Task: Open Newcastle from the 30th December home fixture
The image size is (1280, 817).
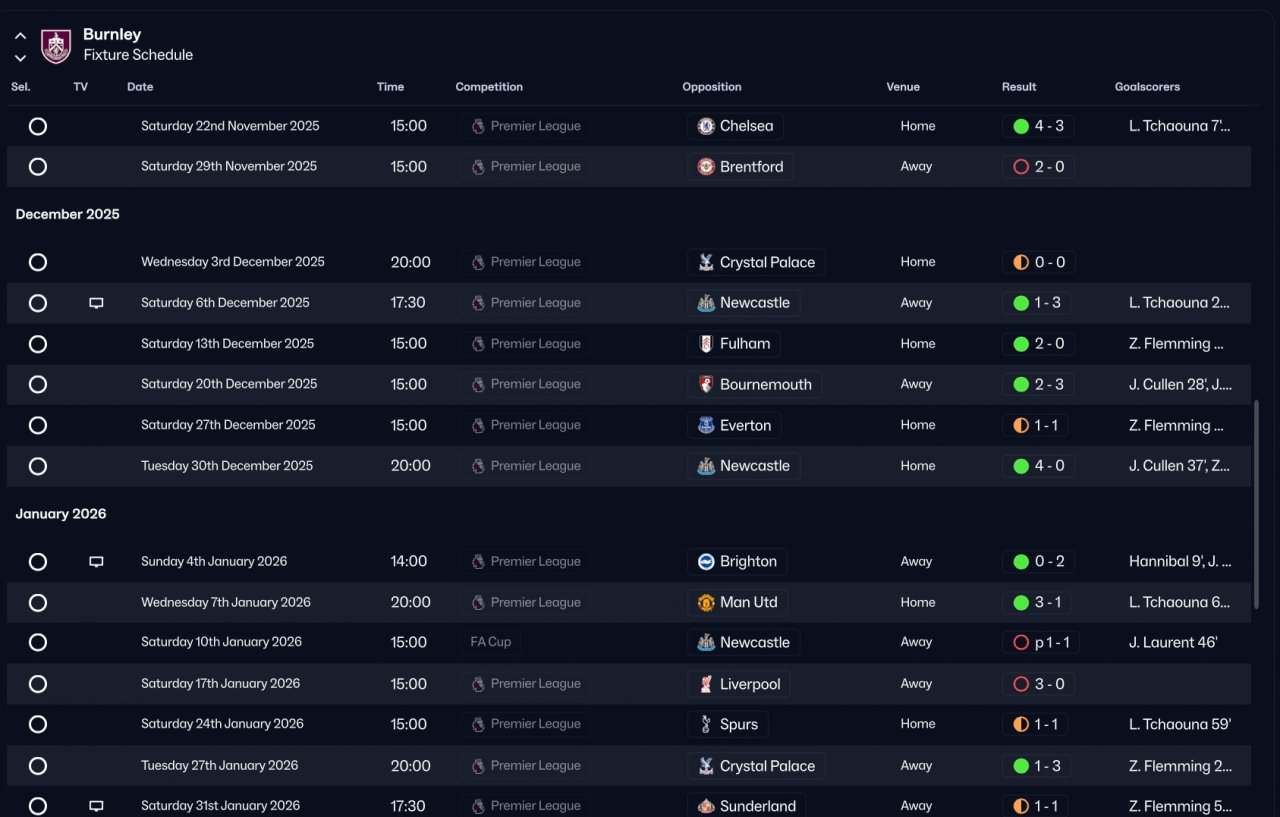Action: pyautogui.click(x=744, y=466)
